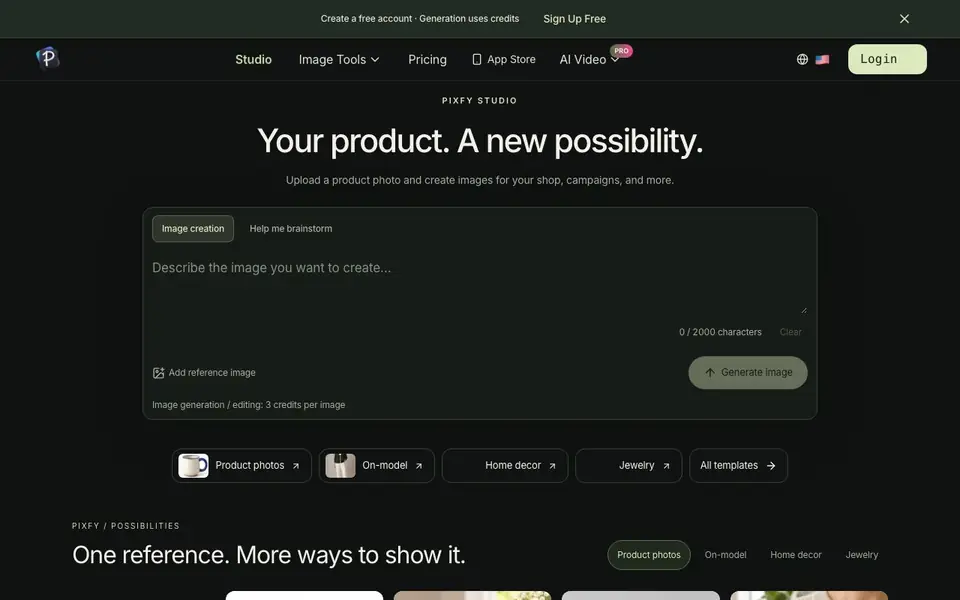Click the Login button
The height and width of the screenshot is (600, 960).
coord(887,59)
